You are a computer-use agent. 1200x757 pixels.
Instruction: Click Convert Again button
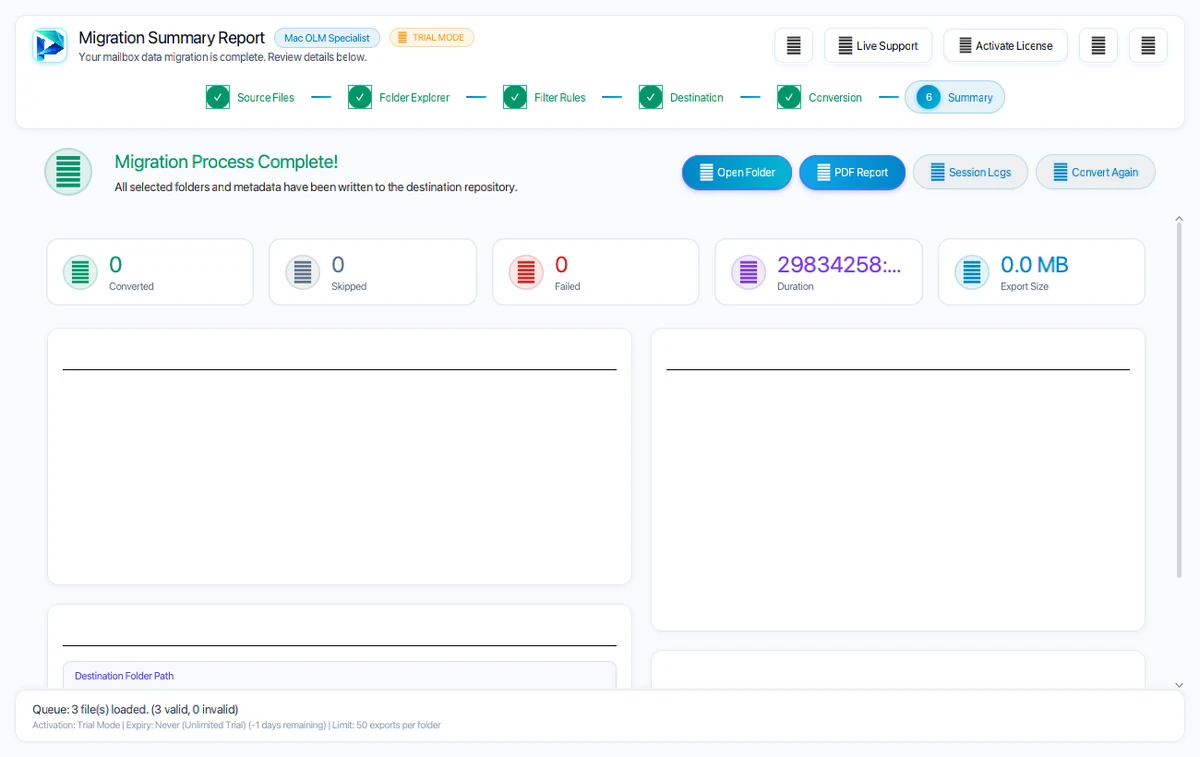[x=1095, y=172]
